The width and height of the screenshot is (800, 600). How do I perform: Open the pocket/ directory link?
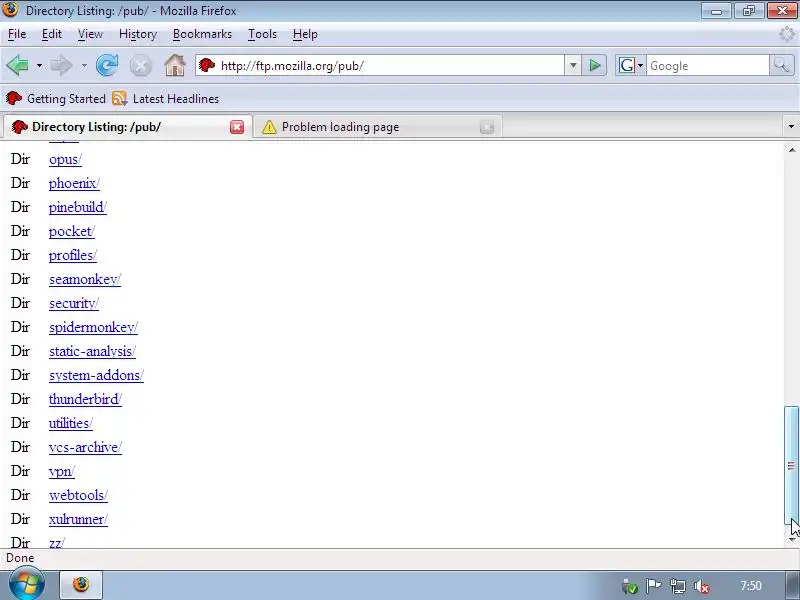click(72, 231)
